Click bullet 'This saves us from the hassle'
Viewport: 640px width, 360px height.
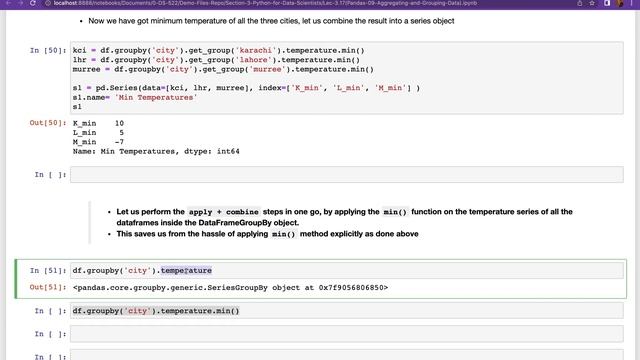(x=267, y=234)
